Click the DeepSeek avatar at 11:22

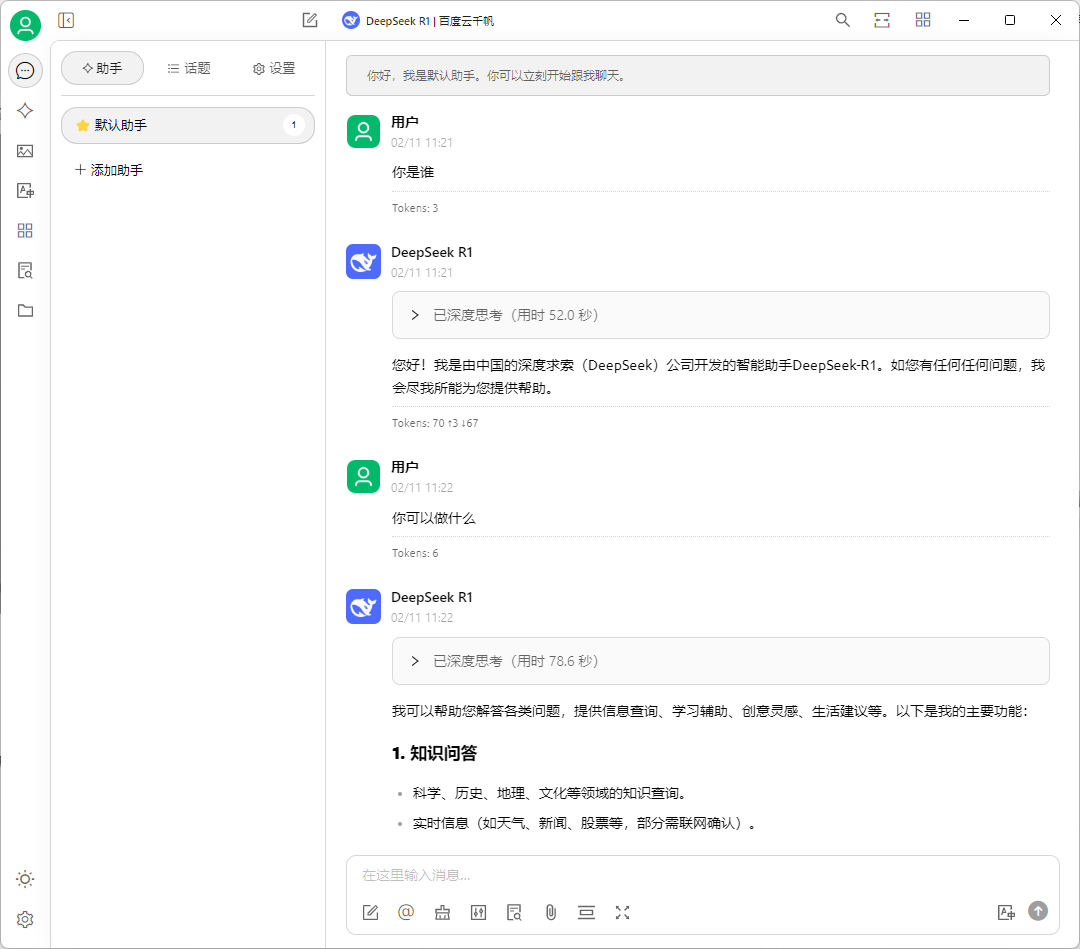363,607
